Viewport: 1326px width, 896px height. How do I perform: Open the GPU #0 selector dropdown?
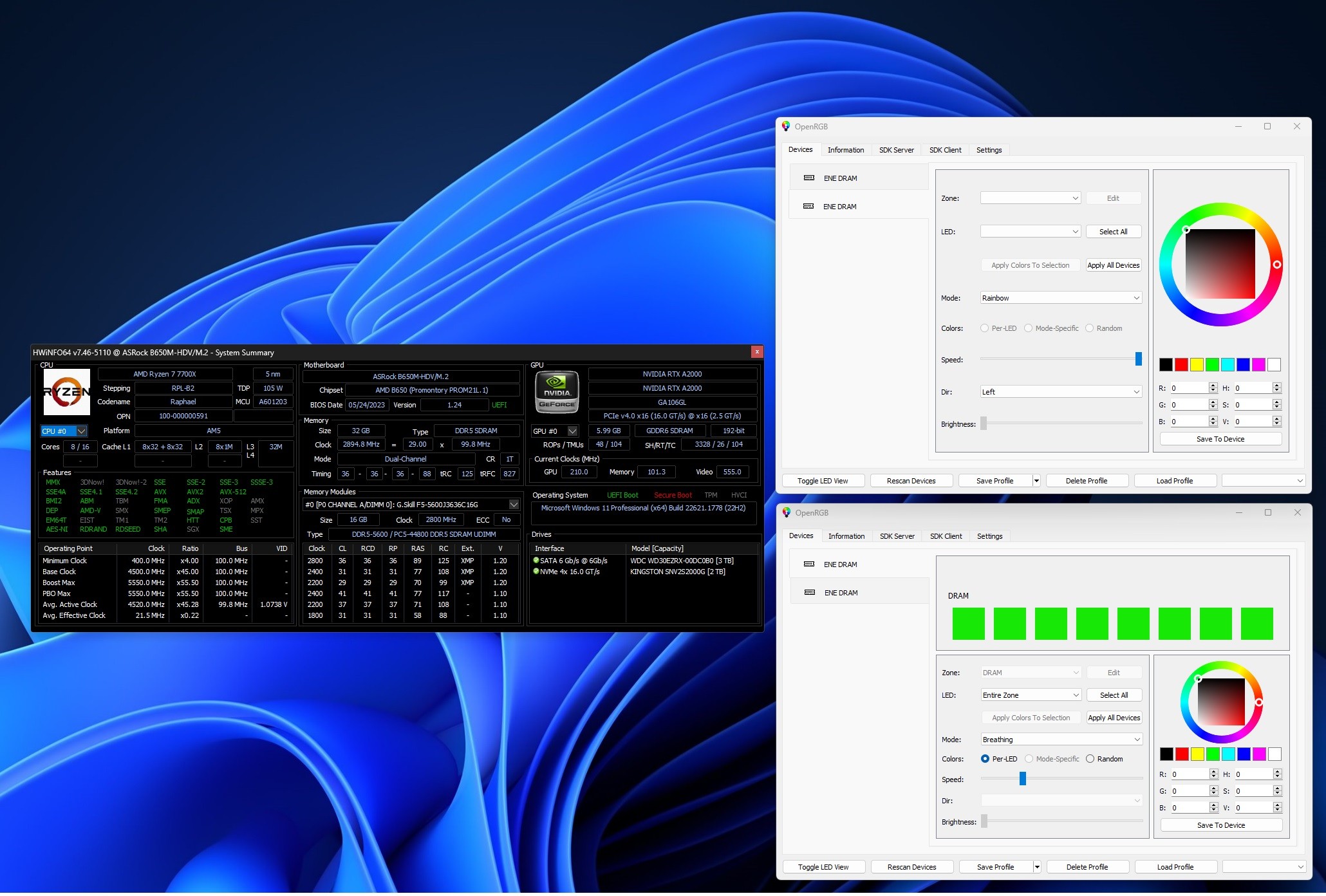(572, 431)
